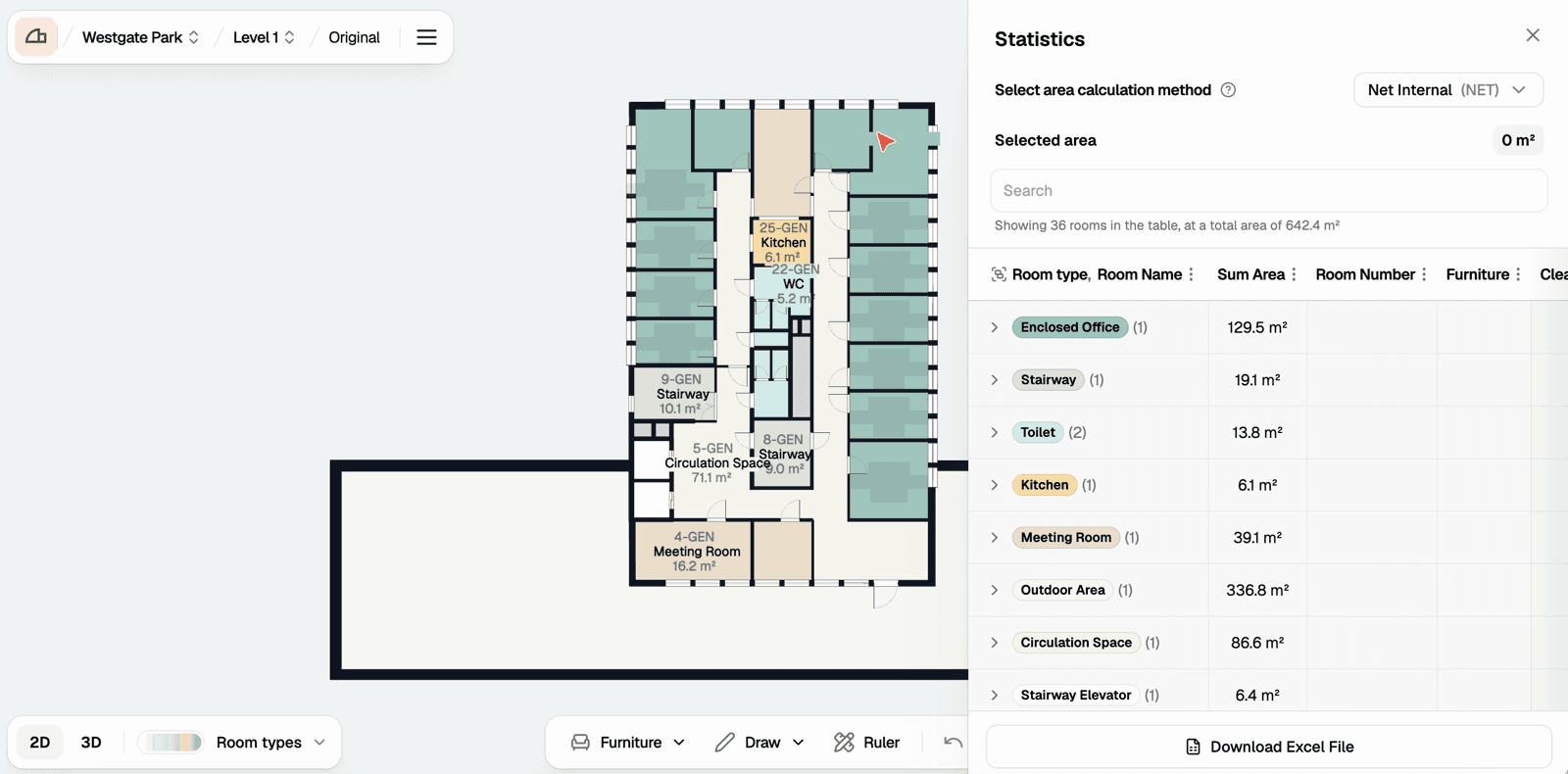Click the room types color swatch
The height and width of the screenshot is (774, 1568).
click(x=170, y=743)
